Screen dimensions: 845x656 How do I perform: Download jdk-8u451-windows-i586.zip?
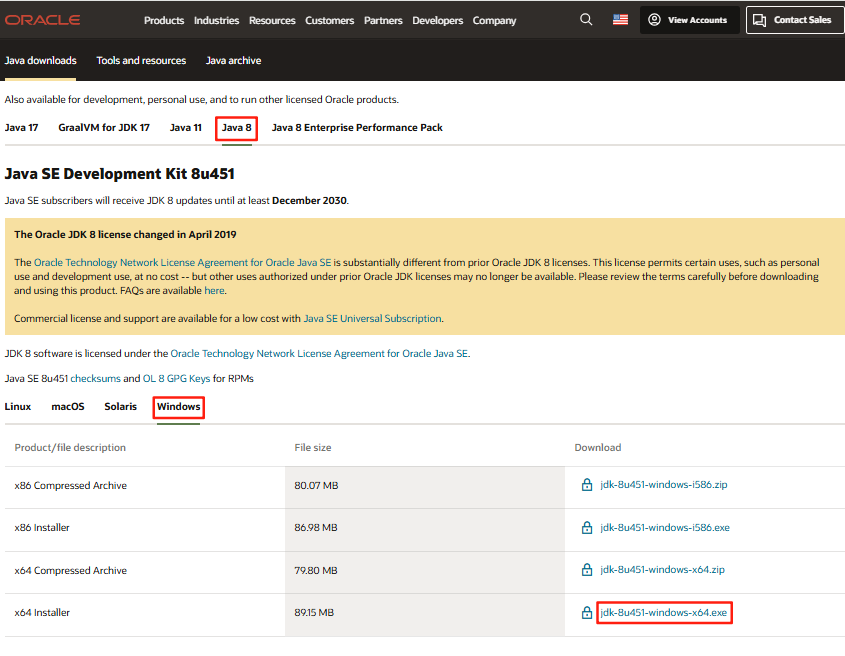pos(664,485)
